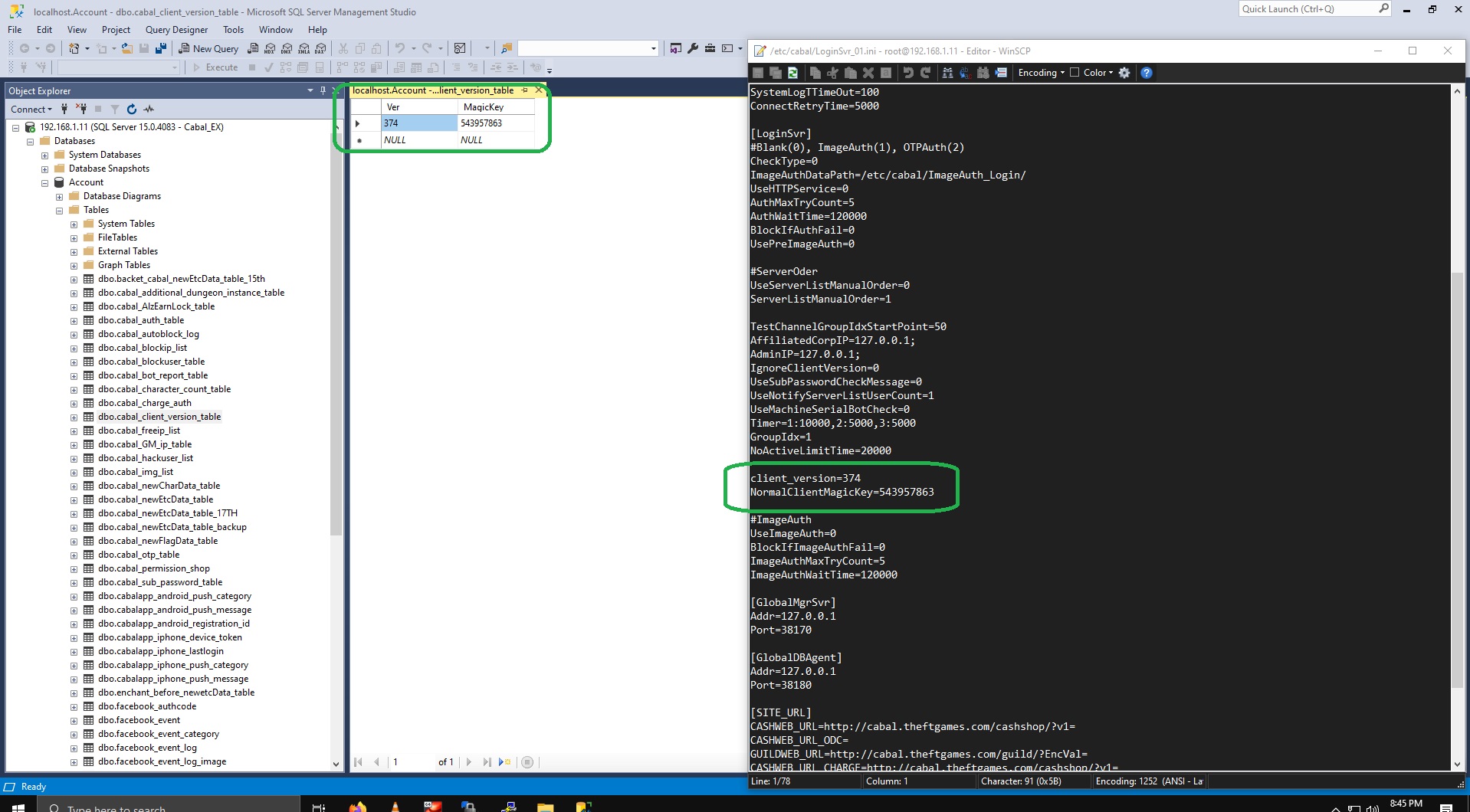Click the WinSCP editor Reload icon
The image size is (1470, 812).
click(792, 73)
